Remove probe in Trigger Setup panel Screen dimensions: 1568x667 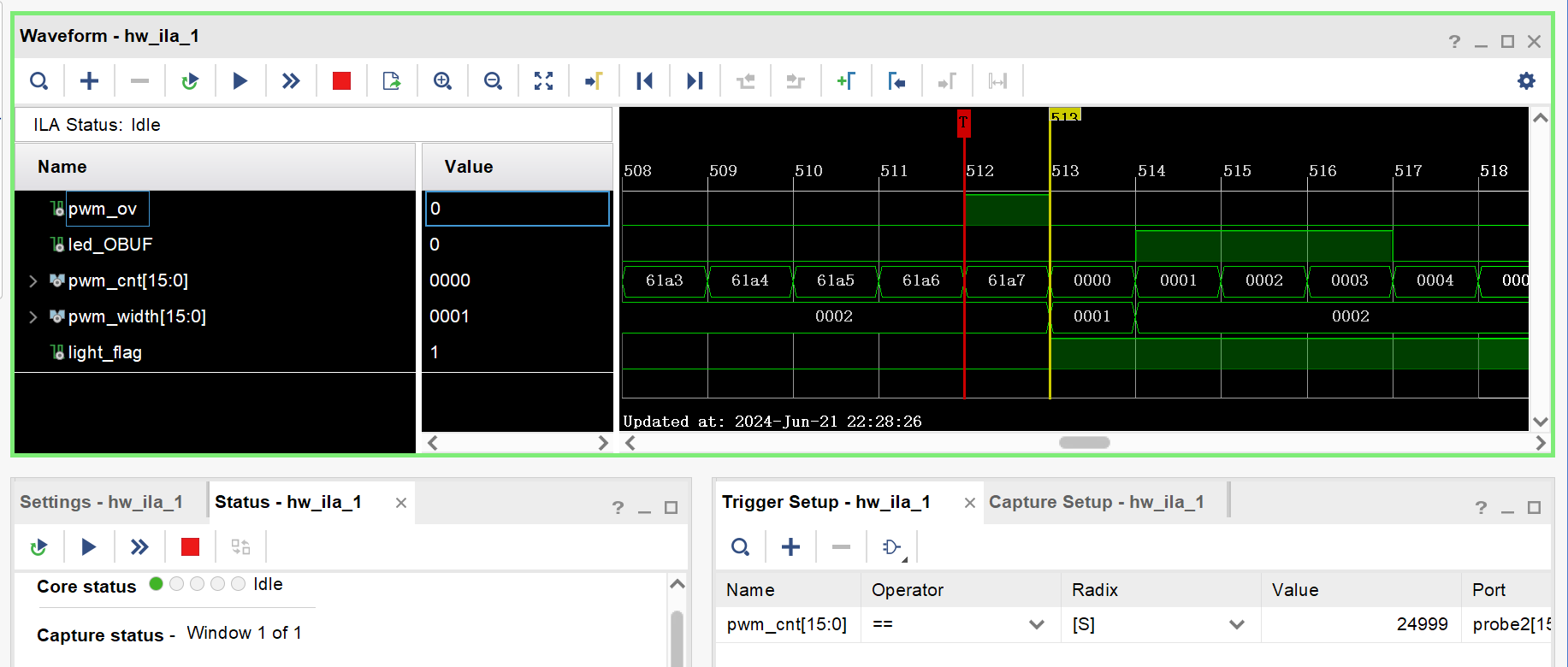(841, 547)
